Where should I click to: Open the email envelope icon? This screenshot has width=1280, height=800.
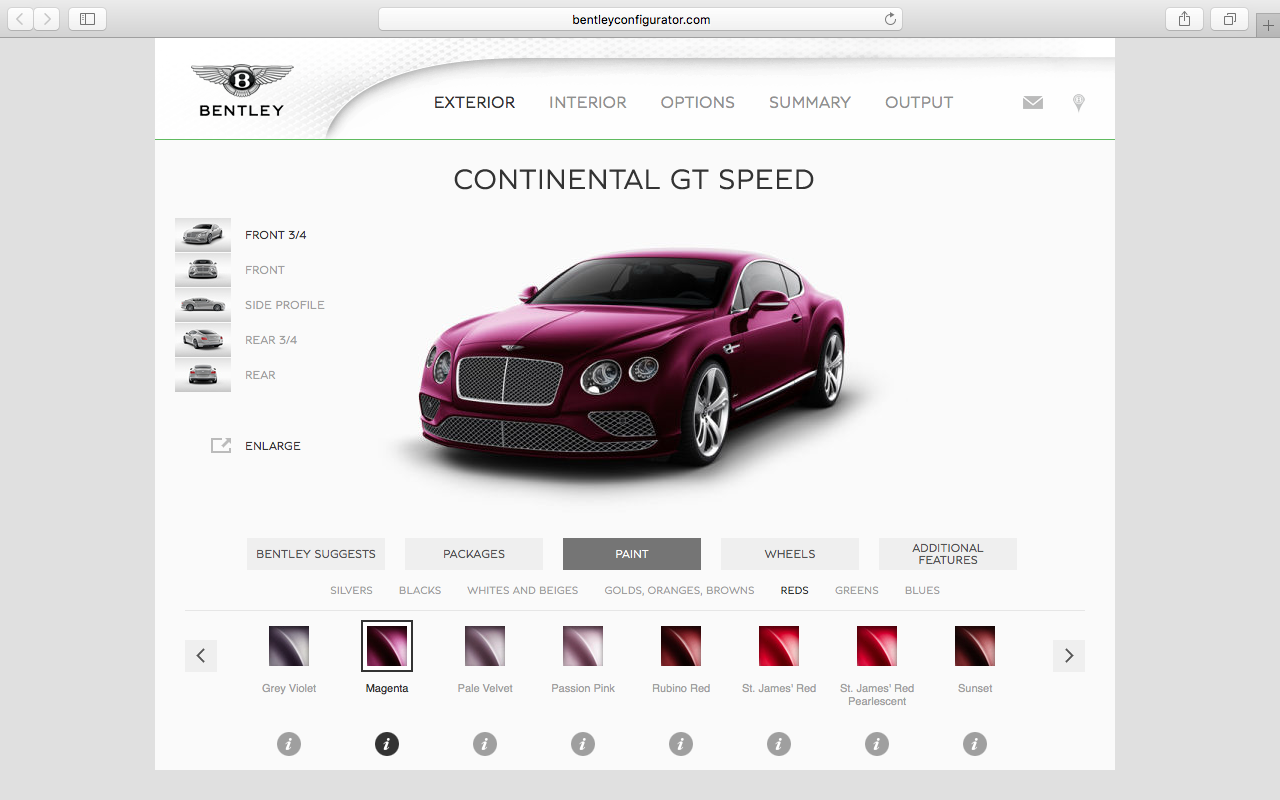[x=1033, y=102]
